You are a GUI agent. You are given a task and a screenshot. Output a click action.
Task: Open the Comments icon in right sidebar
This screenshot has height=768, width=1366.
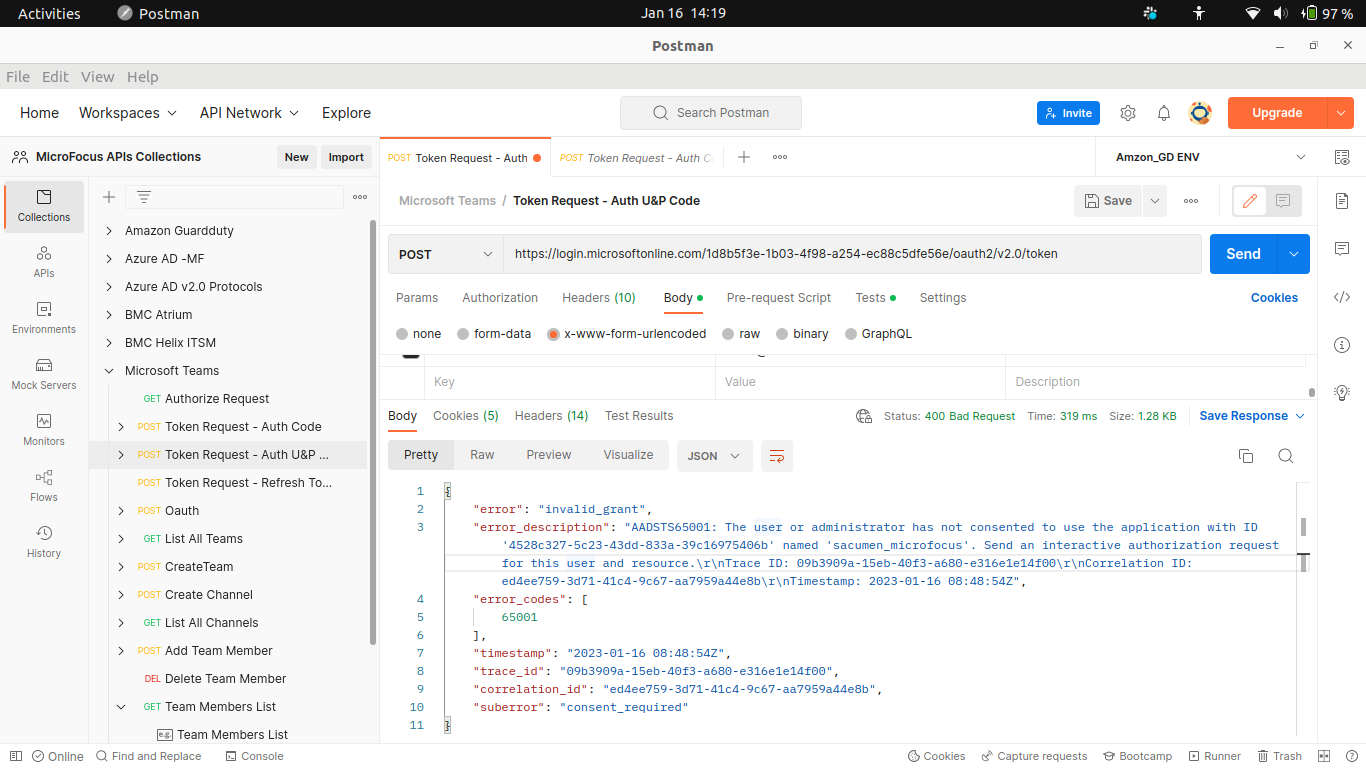point(1342,249)
